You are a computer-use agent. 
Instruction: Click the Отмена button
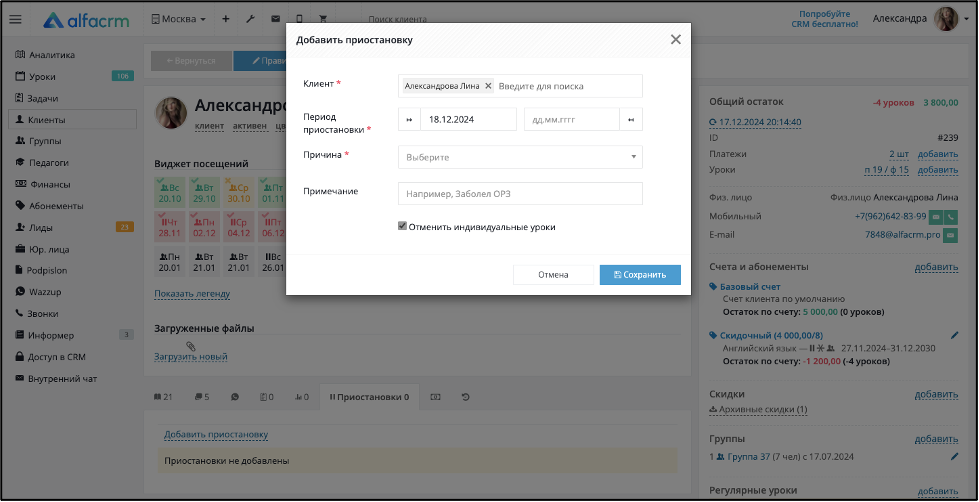[x=553, y=275]
